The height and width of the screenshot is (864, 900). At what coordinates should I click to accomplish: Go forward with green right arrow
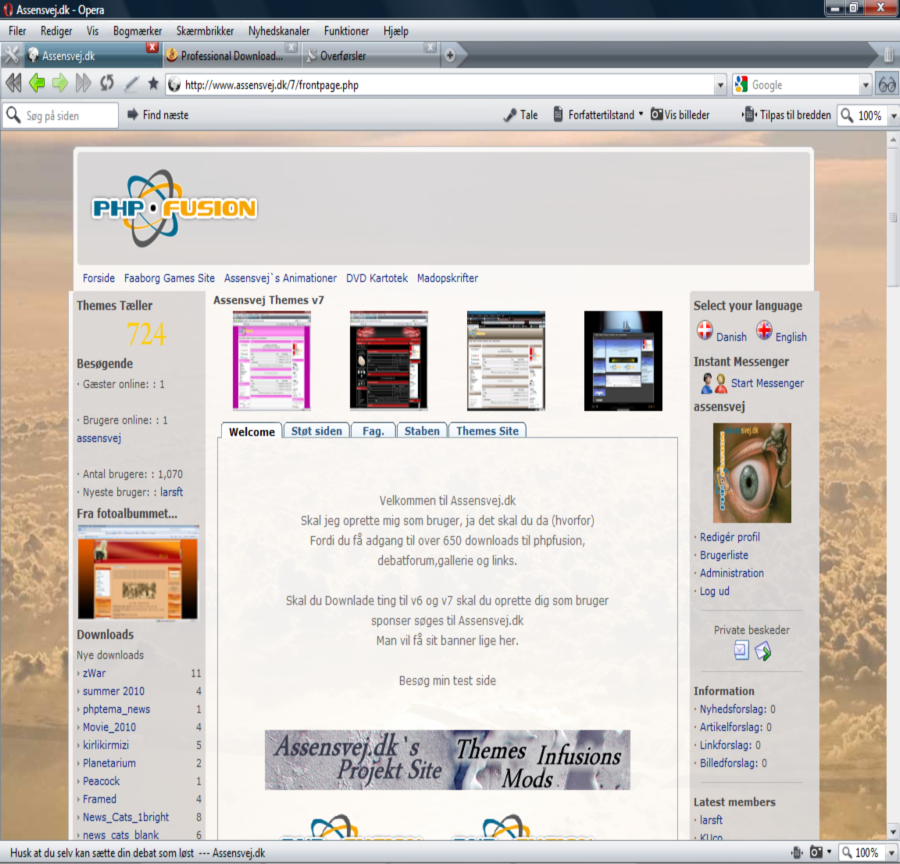(60, 84)
